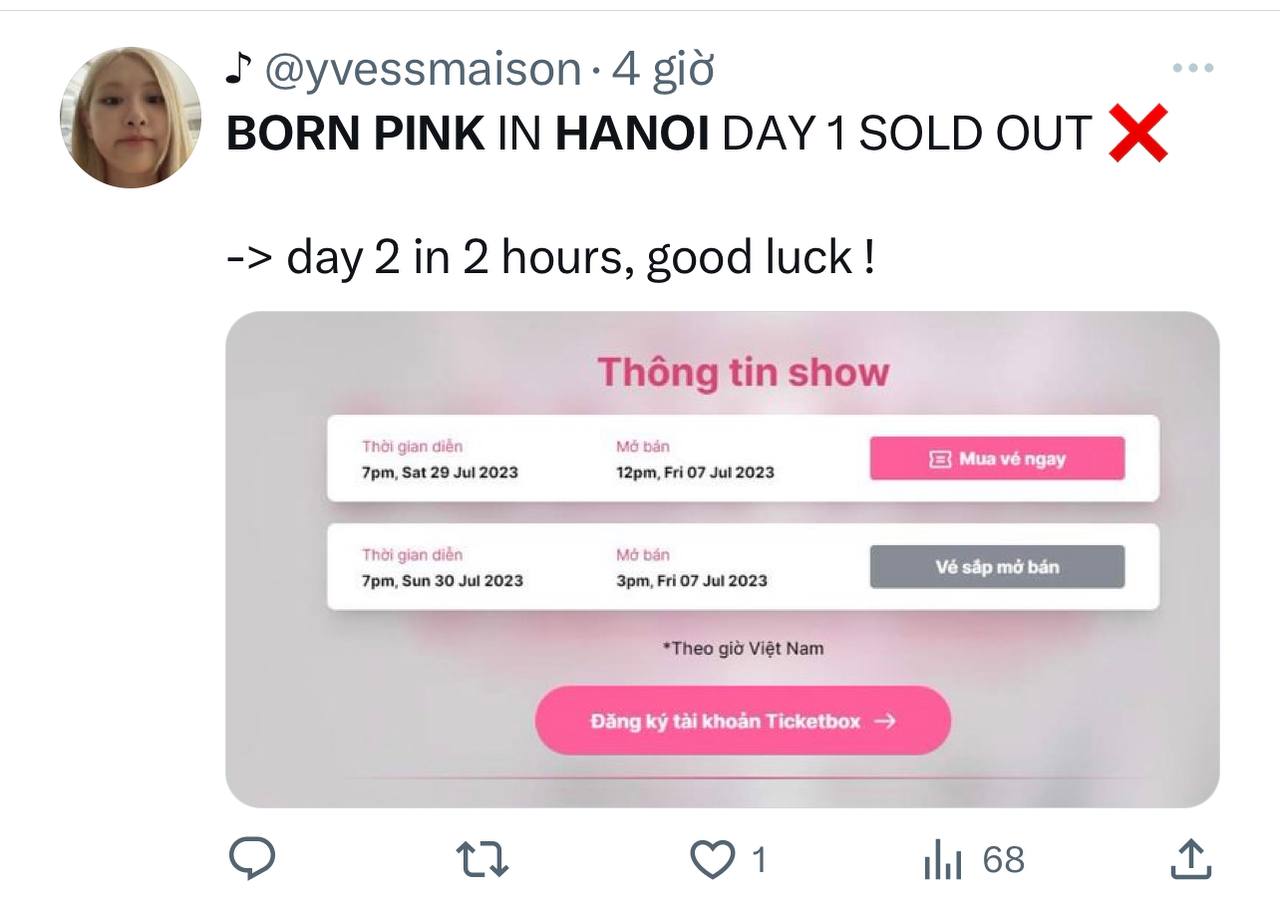Click the gray 'Vé sắp mở bán' button

pyautogui.click(x=998, y=567)
